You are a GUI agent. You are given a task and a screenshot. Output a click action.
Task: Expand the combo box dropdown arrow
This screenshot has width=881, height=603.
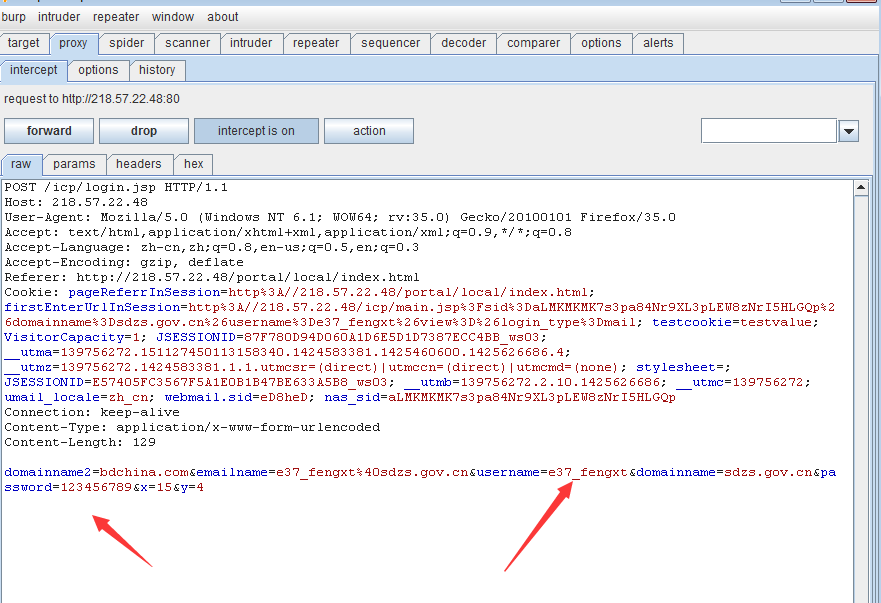pos(848,131)
